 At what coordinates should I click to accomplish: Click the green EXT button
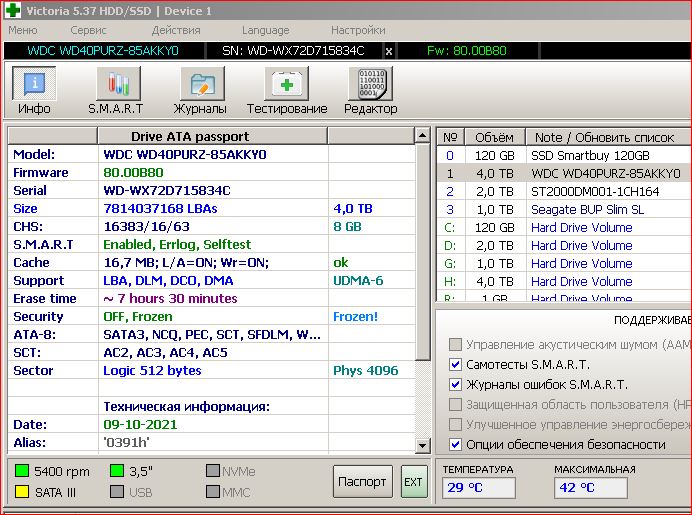[x=414, y=481]
